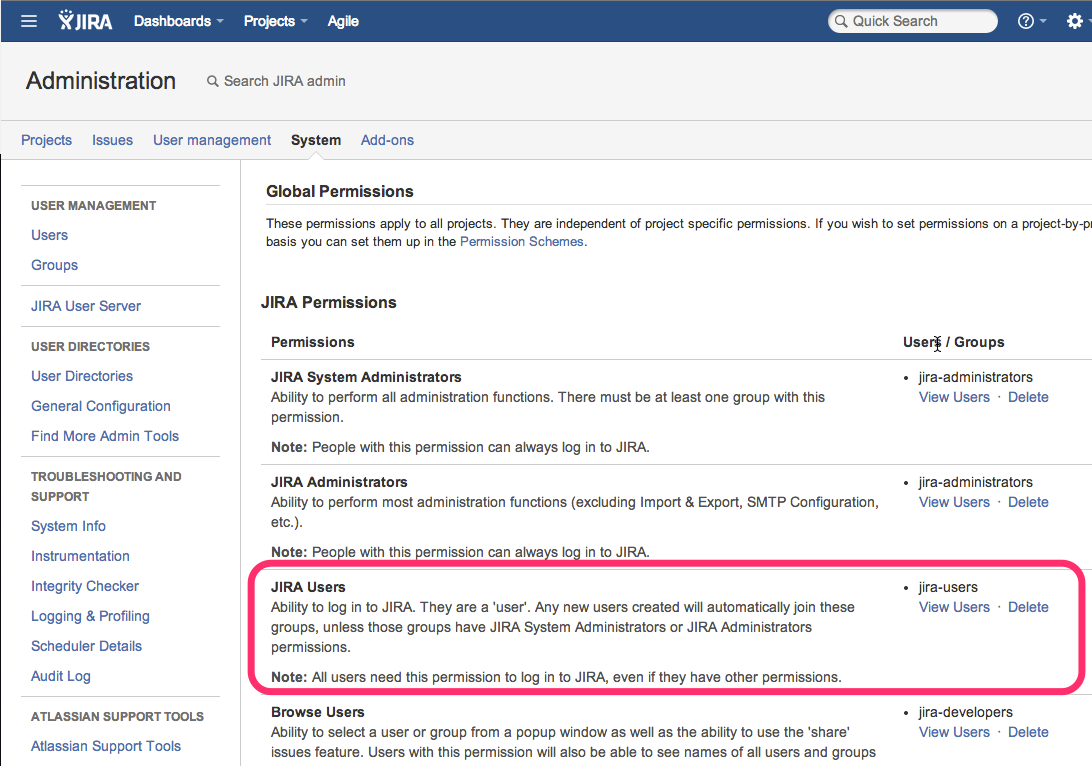Click the JIRA System Administrators title

[366, 377]
